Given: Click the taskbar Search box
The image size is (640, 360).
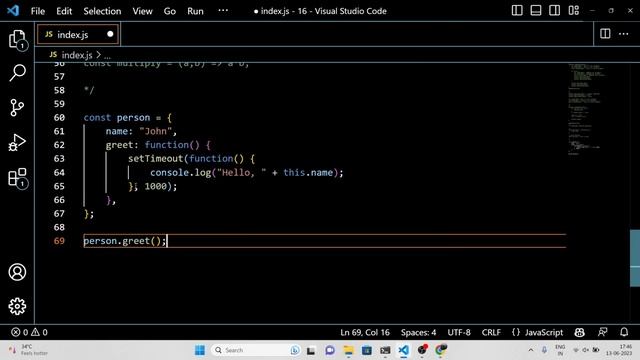Looking at the screenshot, I should [x=256, y=350].
